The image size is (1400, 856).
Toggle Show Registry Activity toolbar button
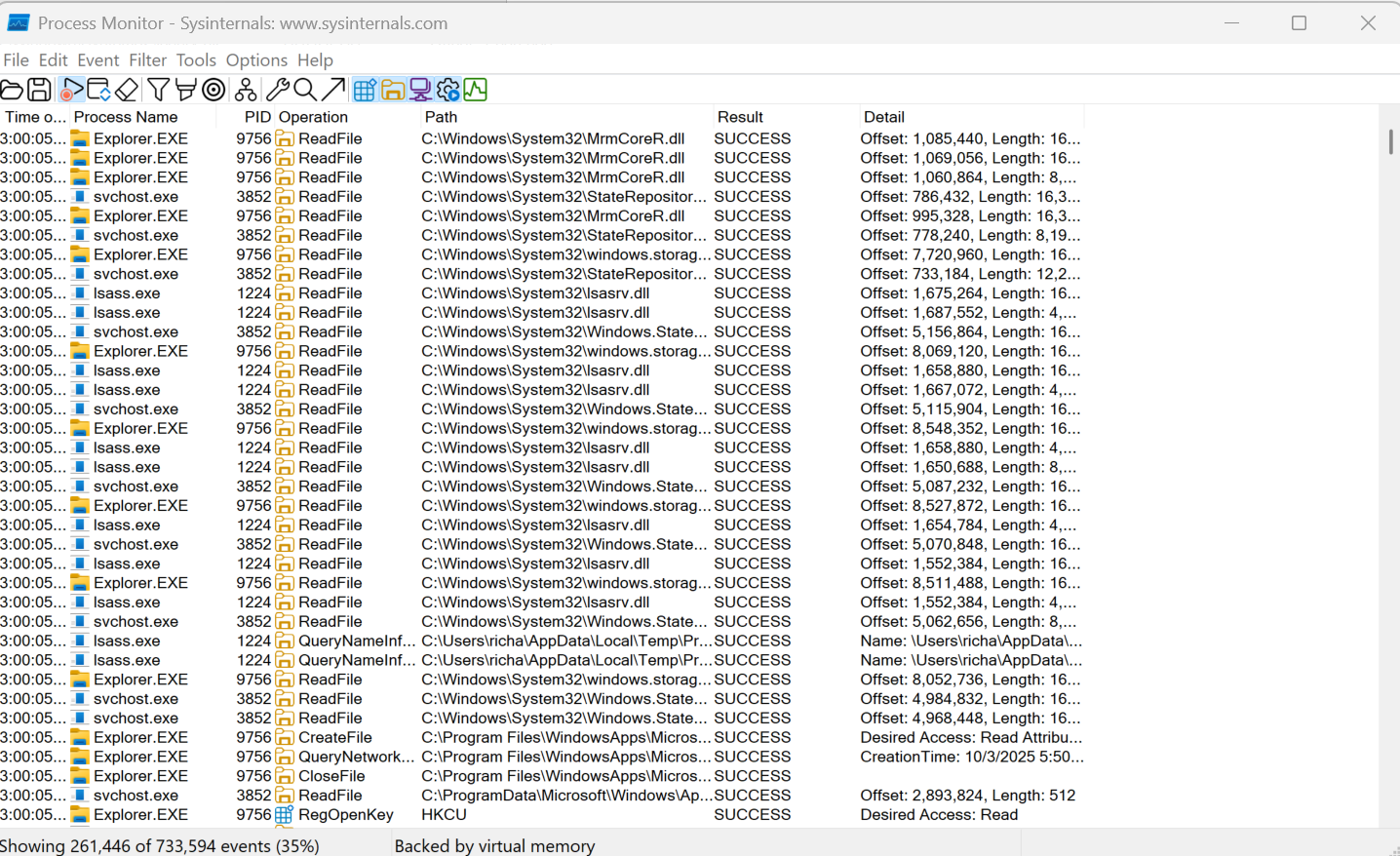pyautogui.click(x=365, y=90)
